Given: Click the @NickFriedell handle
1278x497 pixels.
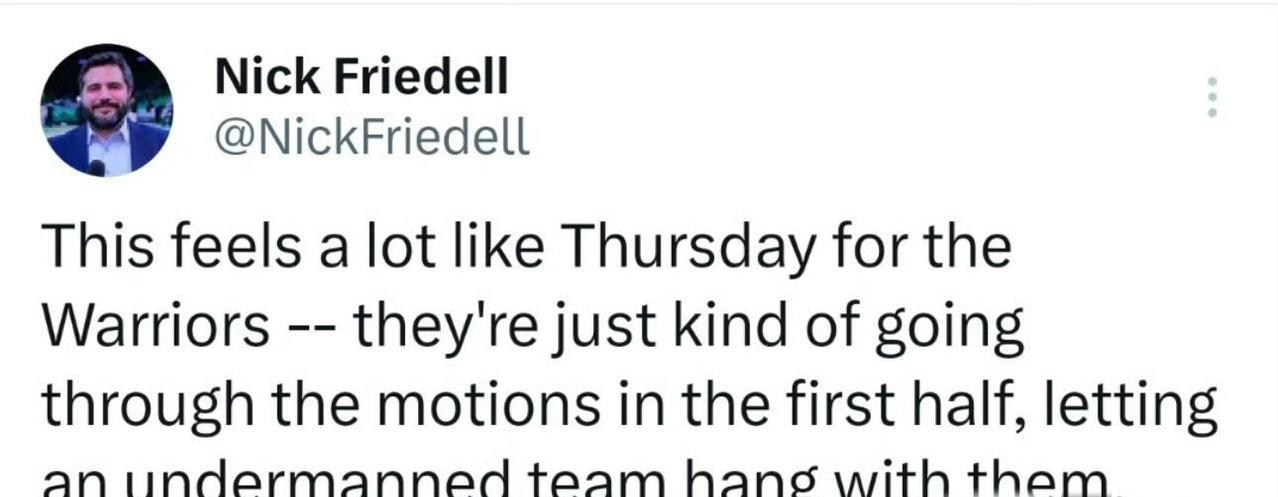Looking at the screenshot, I should tap(372, 139).
